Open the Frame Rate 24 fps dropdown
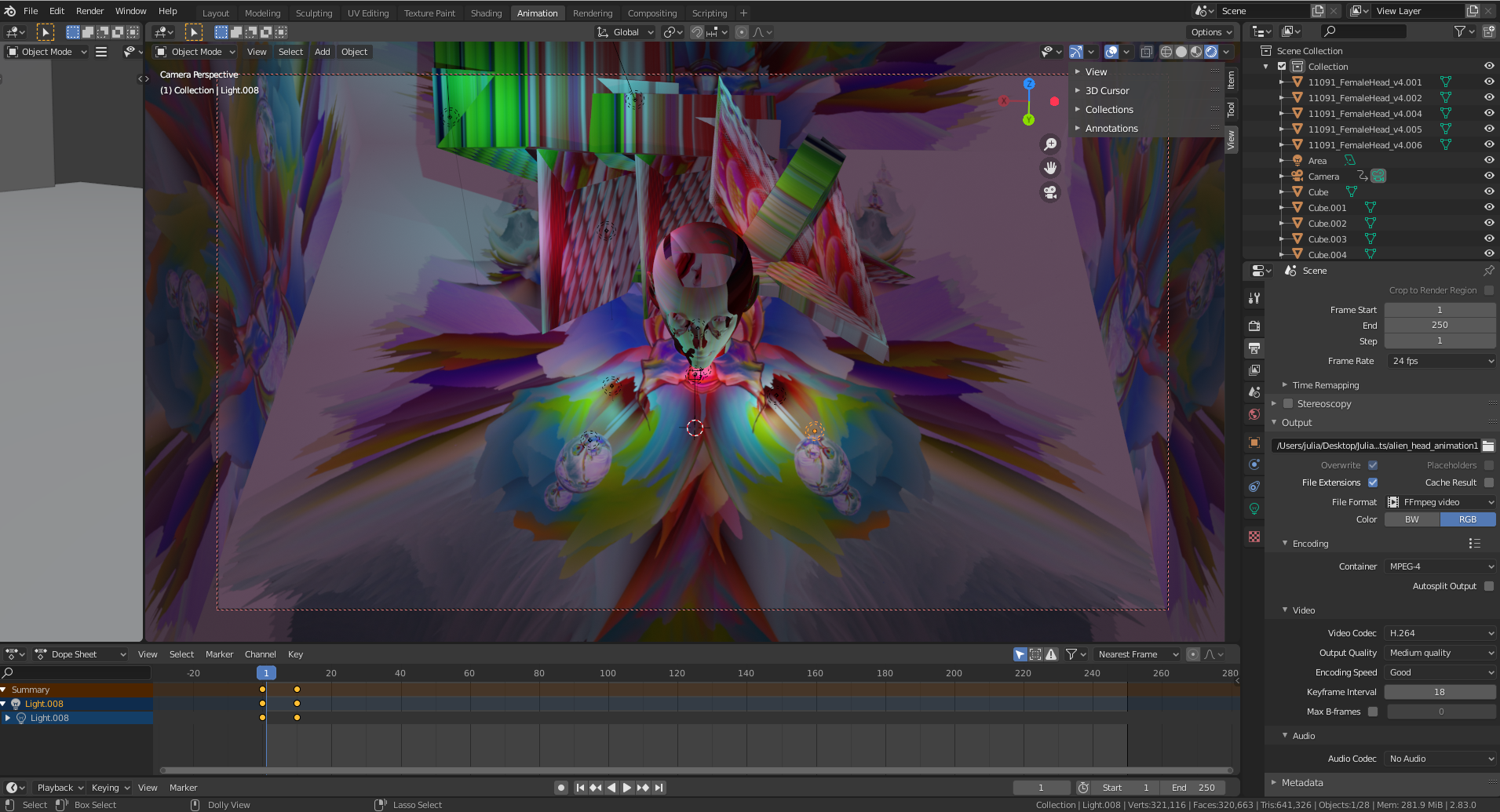Image resolution: width=1500 pixels, height=812 pixels. (1440, 361)
